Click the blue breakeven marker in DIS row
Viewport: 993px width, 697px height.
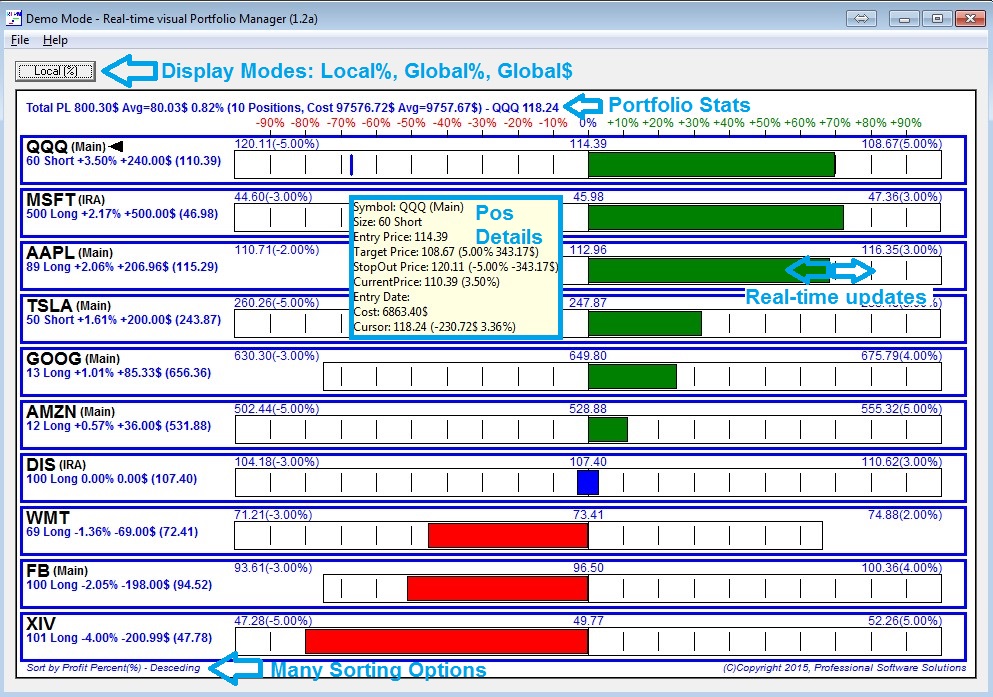click(588, 482)
